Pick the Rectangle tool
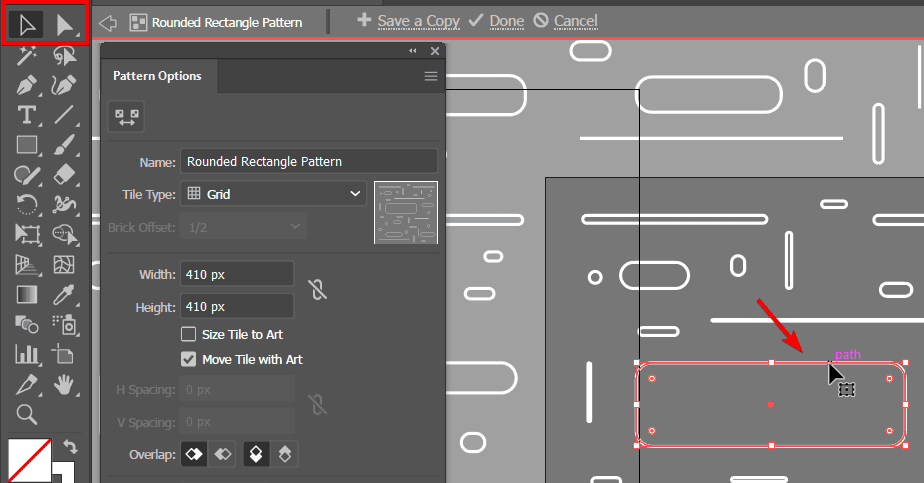 click(x=27, y=145)
